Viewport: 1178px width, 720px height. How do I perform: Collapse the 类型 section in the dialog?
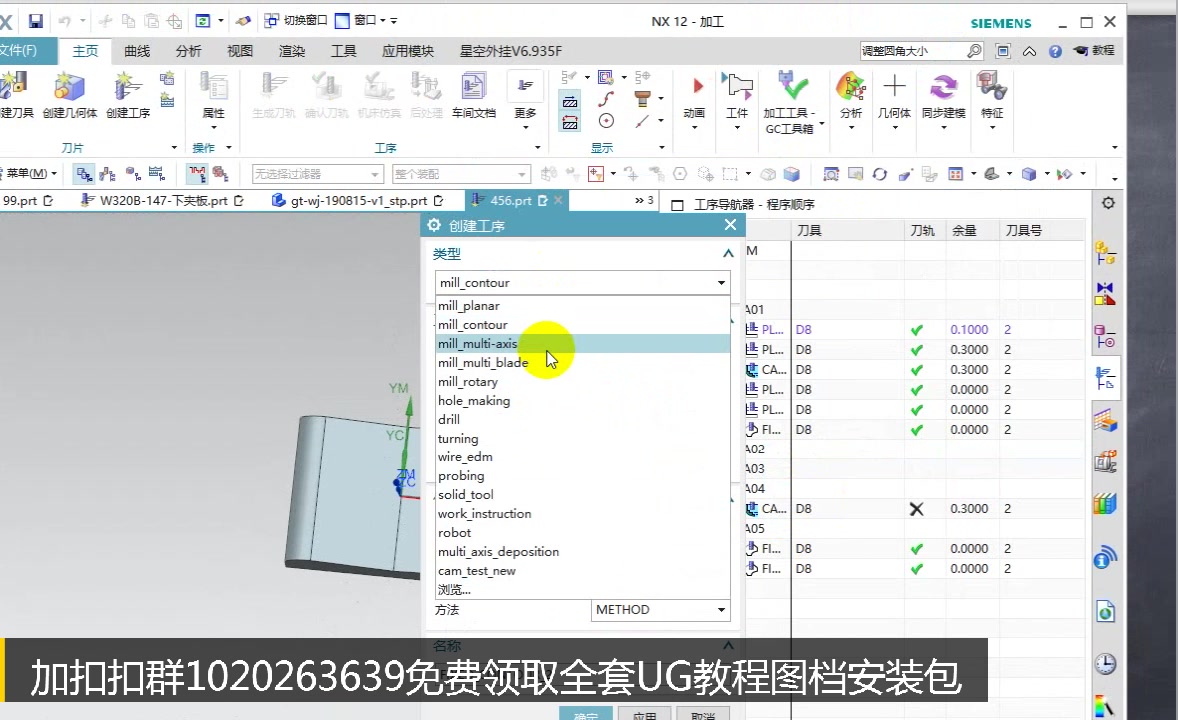tap(728, 253)
